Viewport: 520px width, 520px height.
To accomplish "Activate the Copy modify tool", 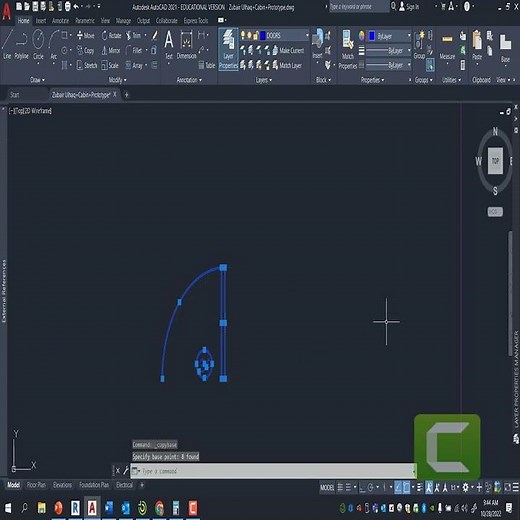I will [85, 51].
